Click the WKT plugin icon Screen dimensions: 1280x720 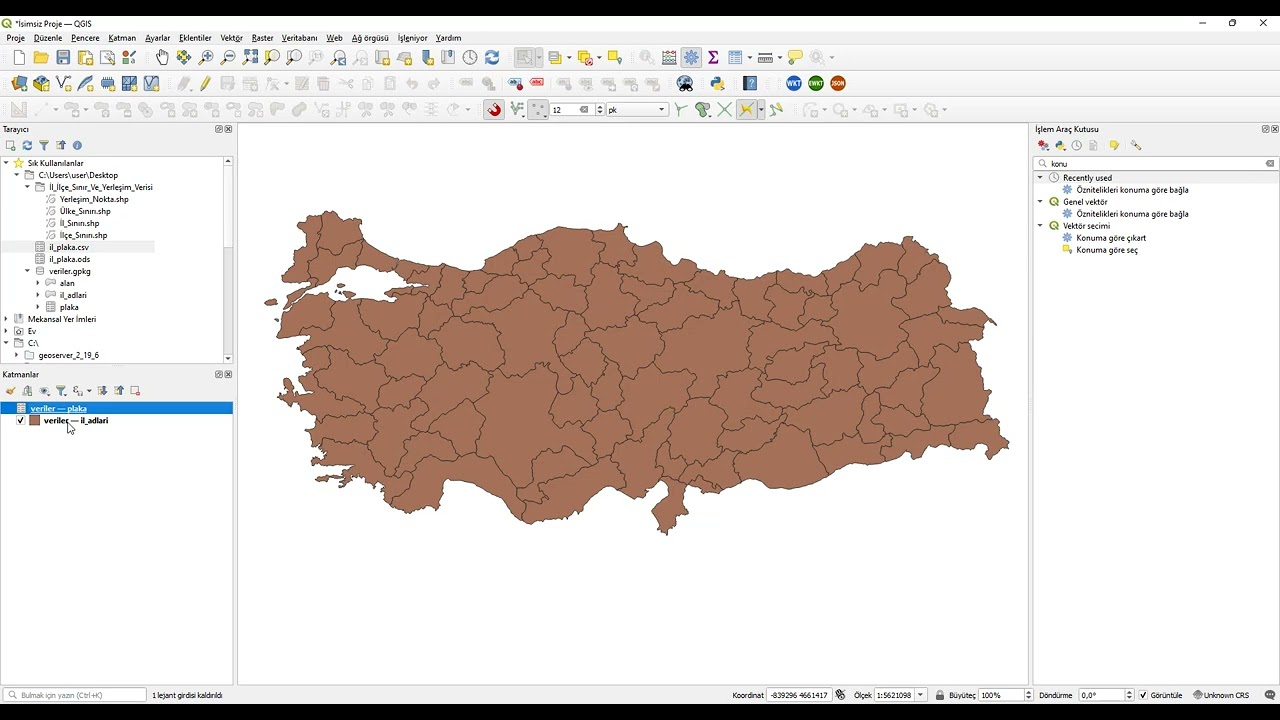[794, 84]
